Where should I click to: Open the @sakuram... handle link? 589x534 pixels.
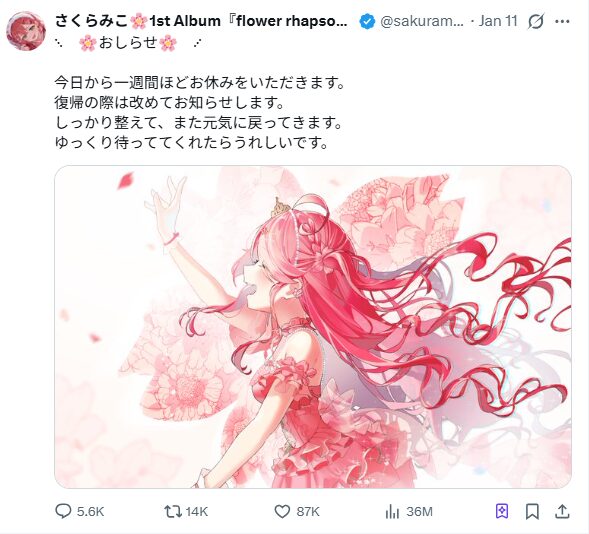[x=422, y=21]
